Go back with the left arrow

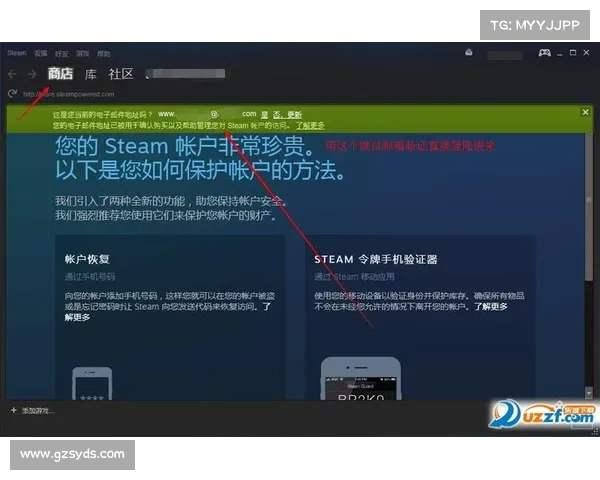(12, 74)
